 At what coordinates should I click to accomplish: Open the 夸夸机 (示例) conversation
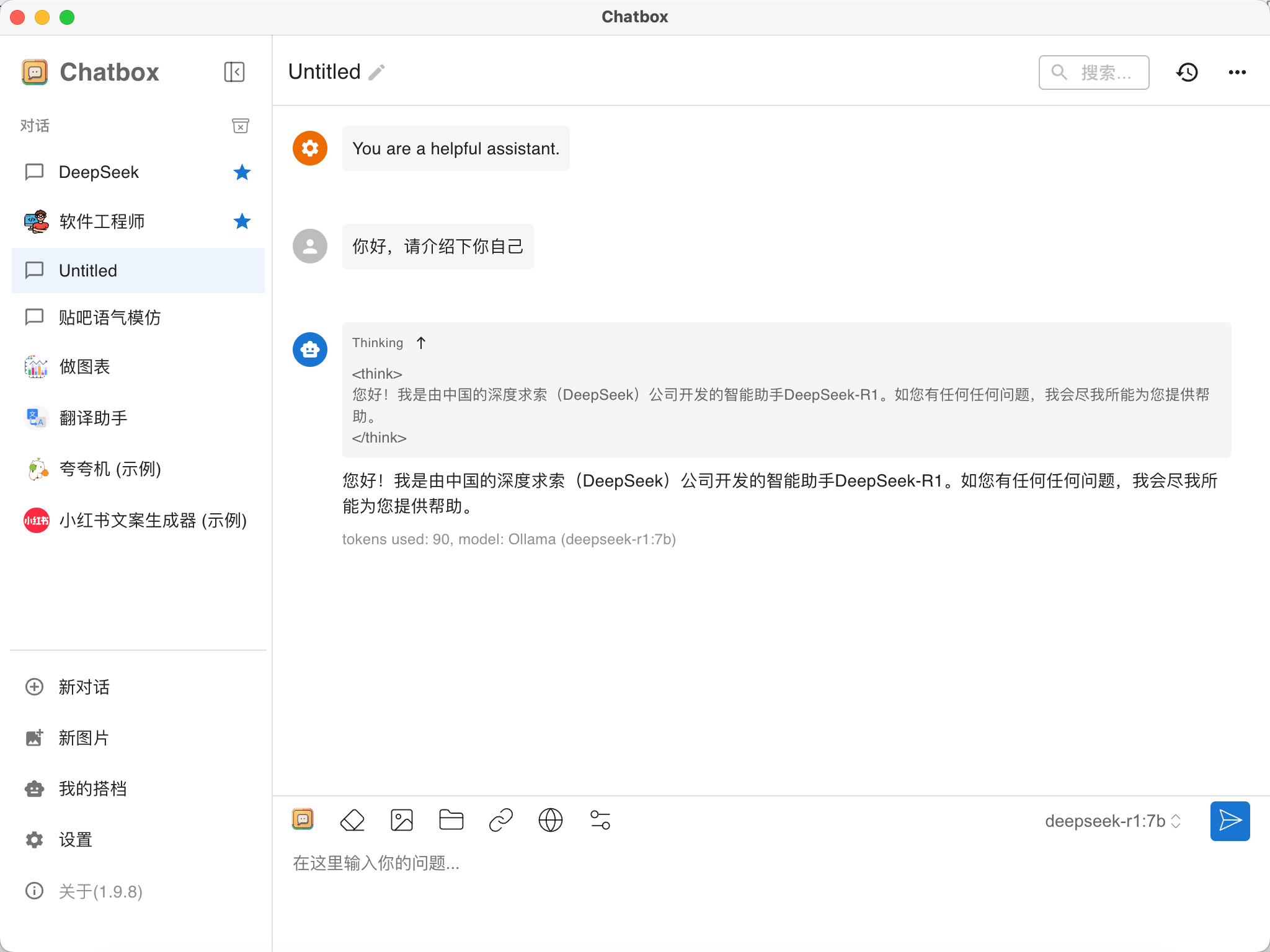[x=138, y=469]
